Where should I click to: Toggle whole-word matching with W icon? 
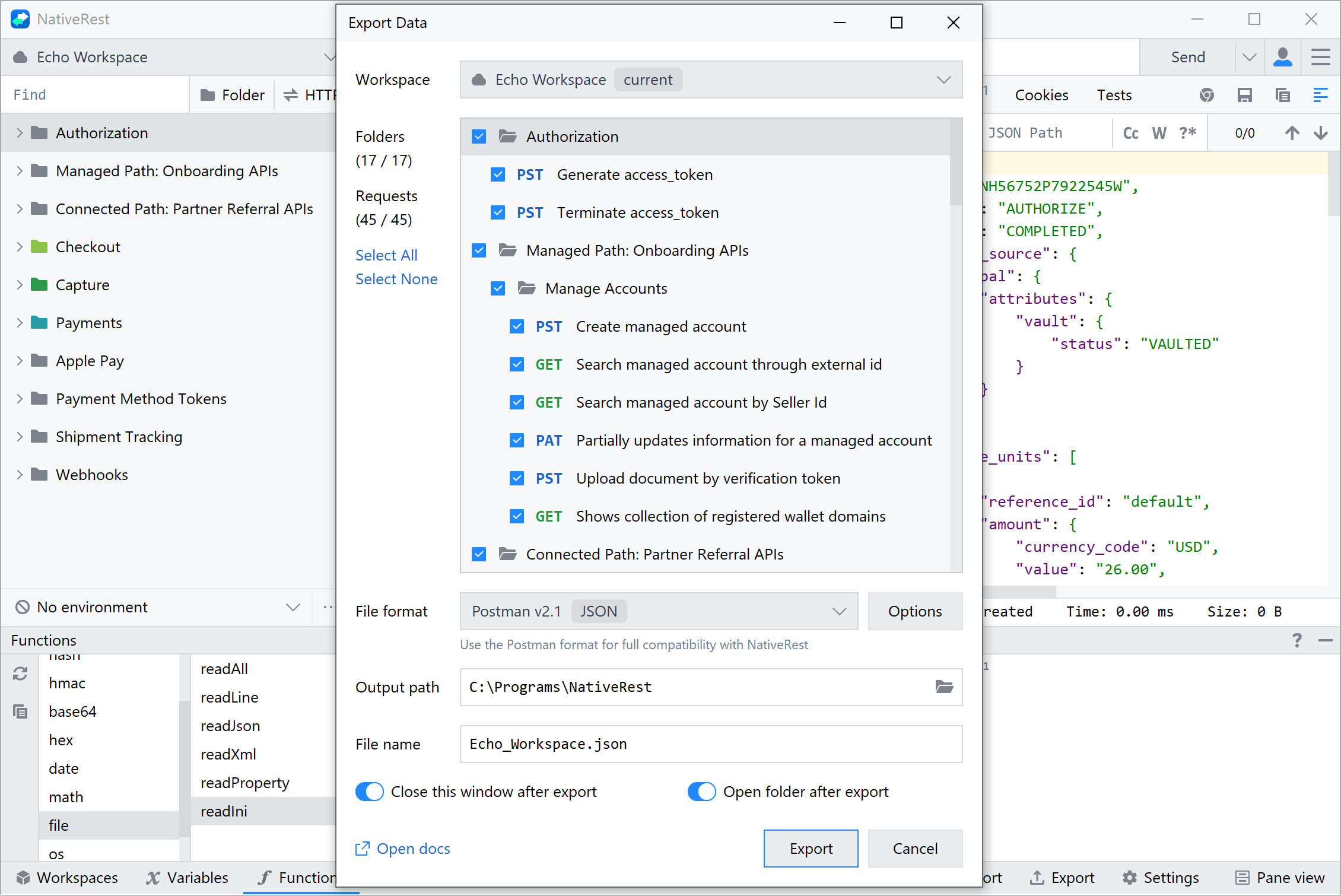(x=1159, y=132)
